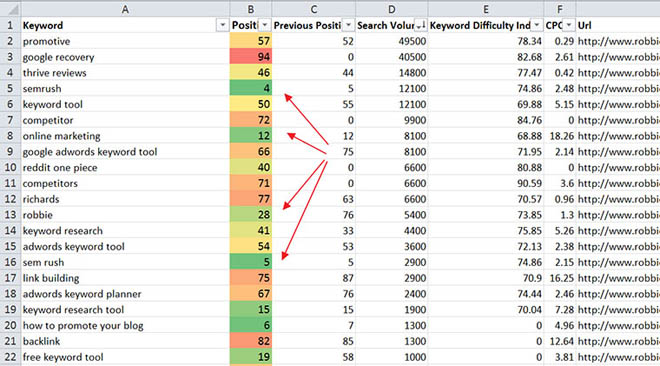Select the 'promotive' keyword cell
This screenshot has height=366, width=660.
click(x=125, y=41)
